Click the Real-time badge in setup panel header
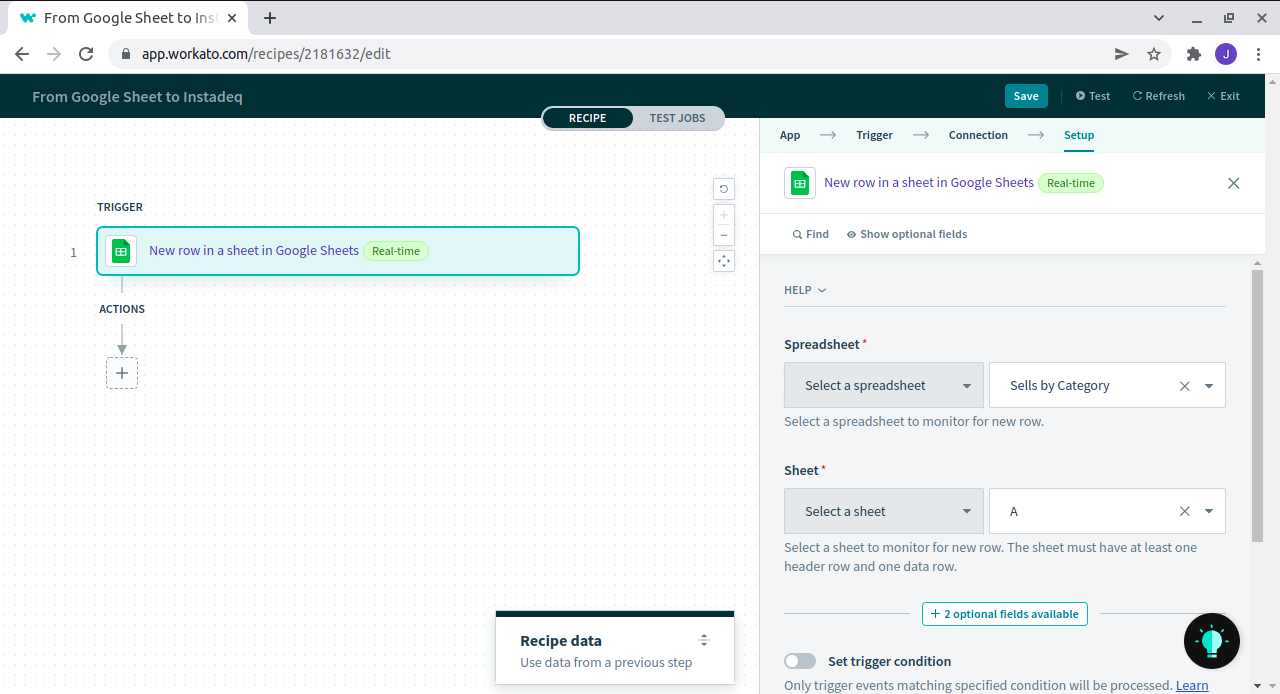 [x=1071, y=183]
